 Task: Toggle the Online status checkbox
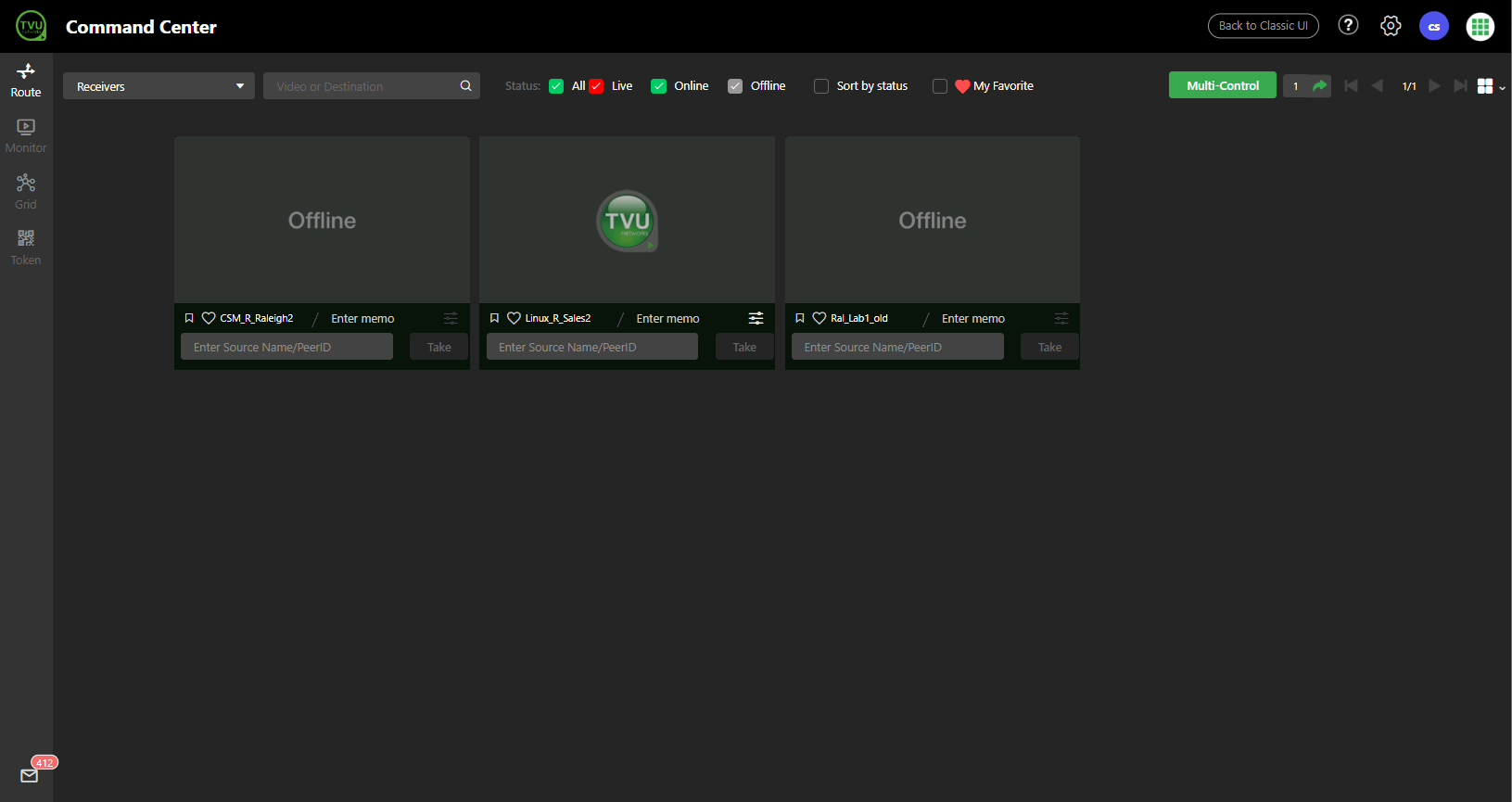[x=658, y=86]
